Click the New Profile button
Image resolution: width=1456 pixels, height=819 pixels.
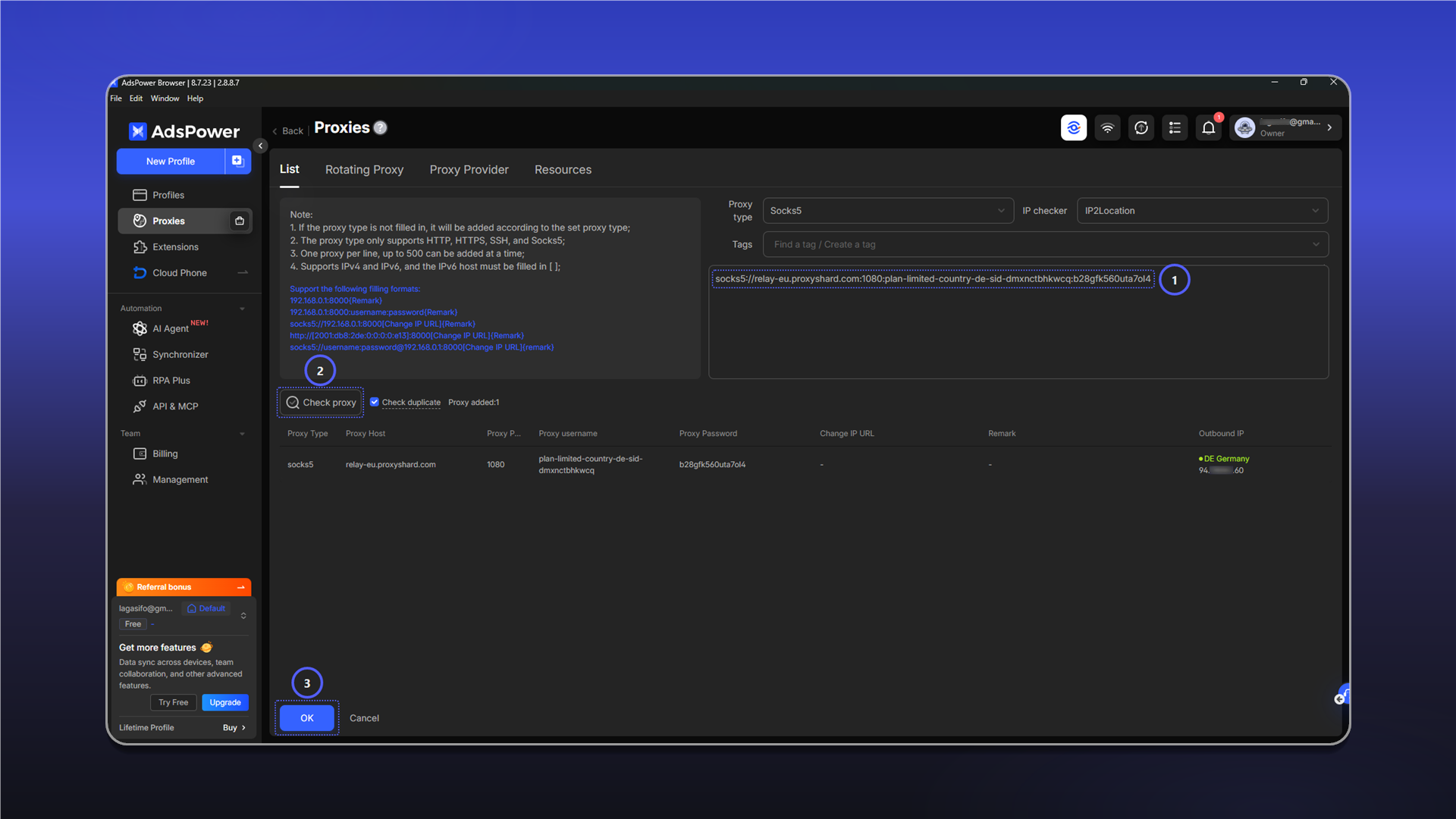[171, 161]
